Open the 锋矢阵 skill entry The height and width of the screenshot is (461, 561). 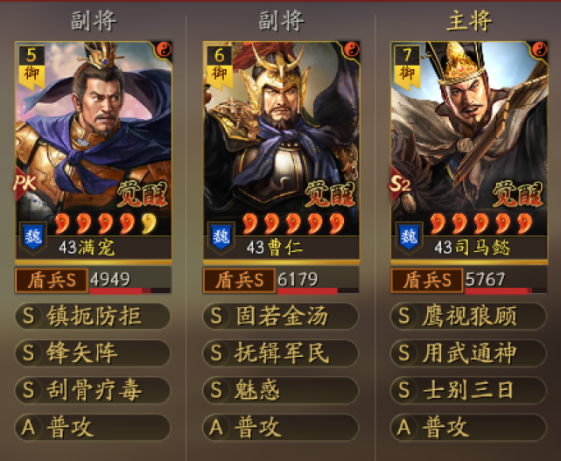tap(92, 353)
